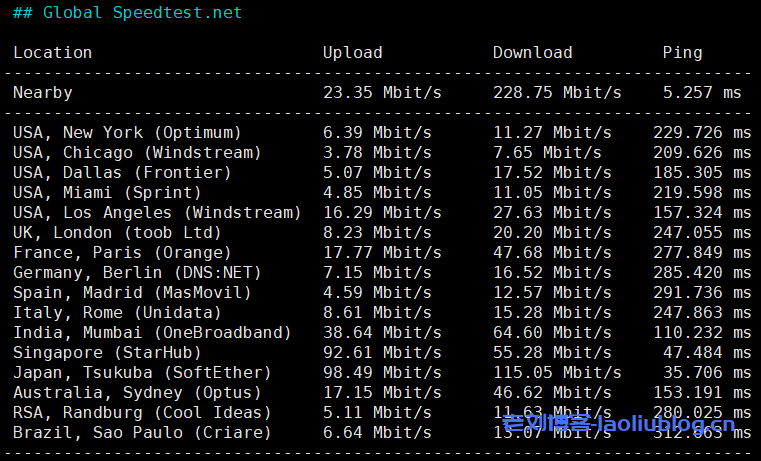Click the Ping column header
The height and width of the screenshot is (461, 761).
pos(682,53)
